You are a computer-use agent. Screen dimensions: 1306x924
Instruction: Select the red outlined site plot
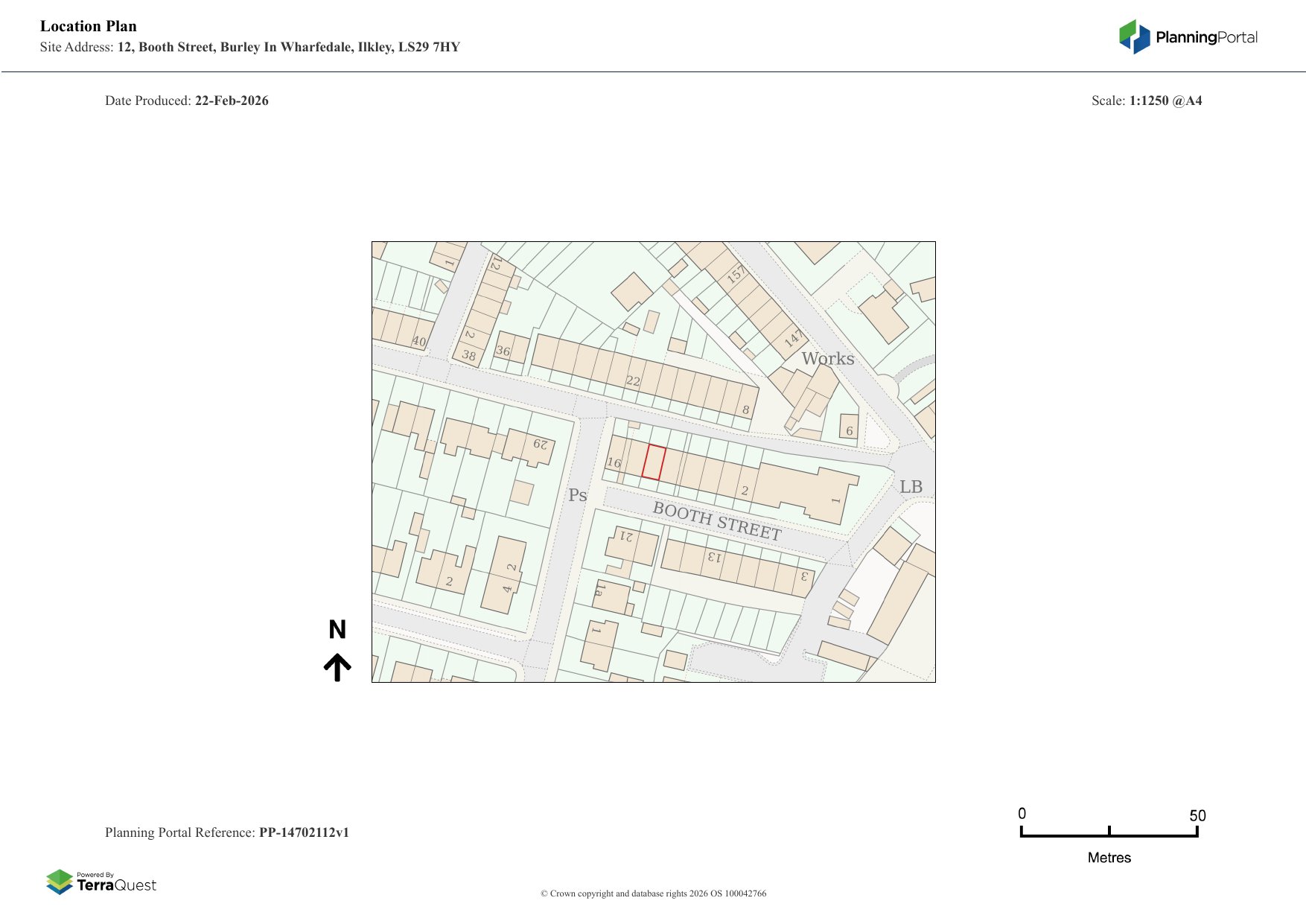[x=654, y=462]
